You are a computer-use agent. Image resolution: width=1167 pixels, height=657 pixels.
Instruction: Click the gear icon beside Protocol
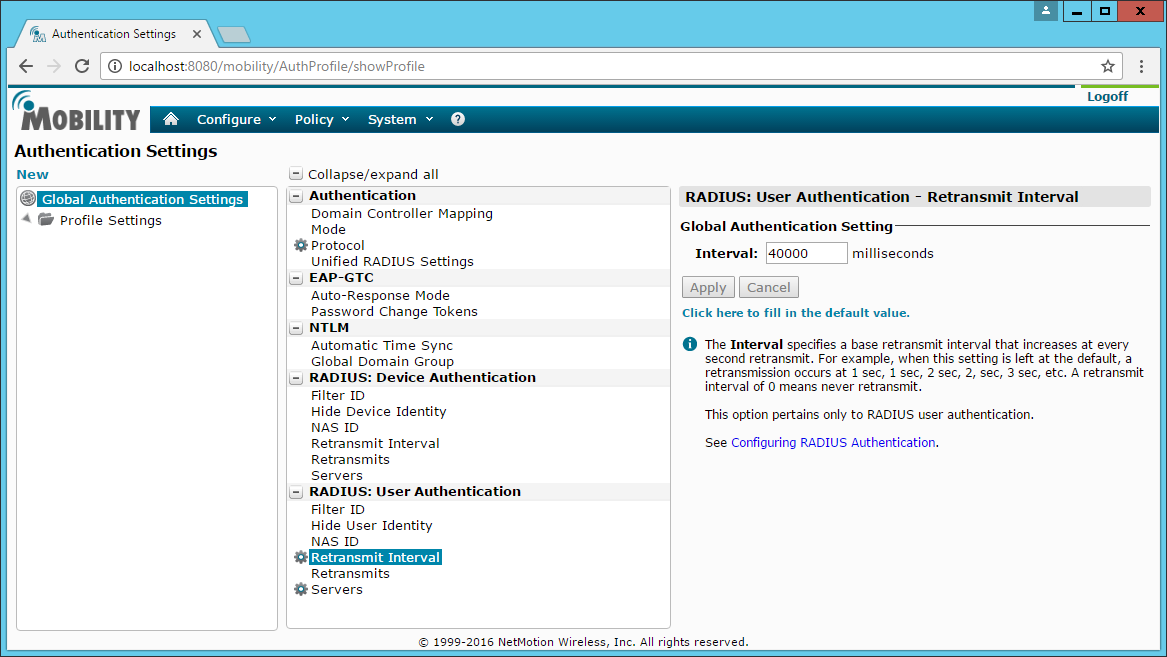tap(300, 246)
